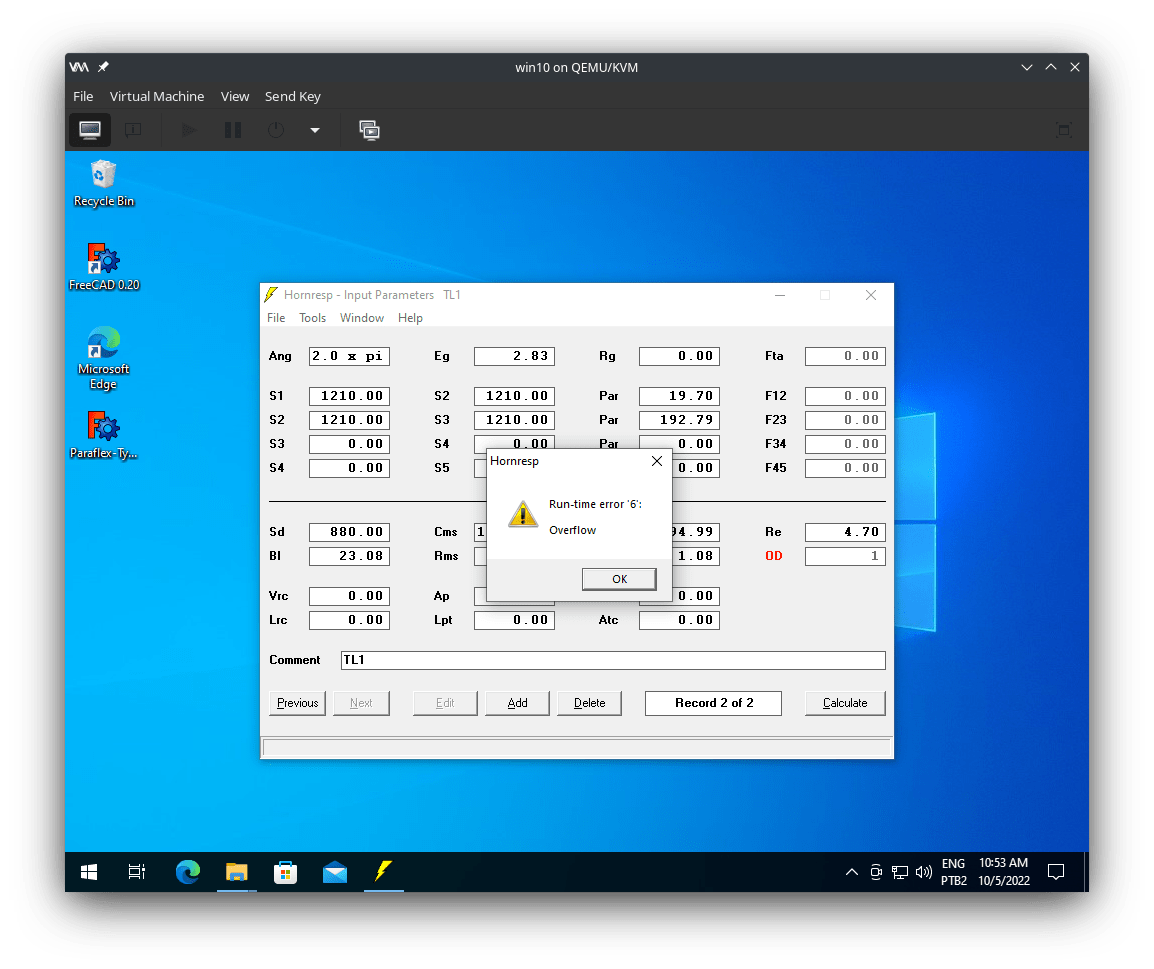The image size is (1154, 969).
Task: Click the Delete record button
Action: tap(590, 703)
